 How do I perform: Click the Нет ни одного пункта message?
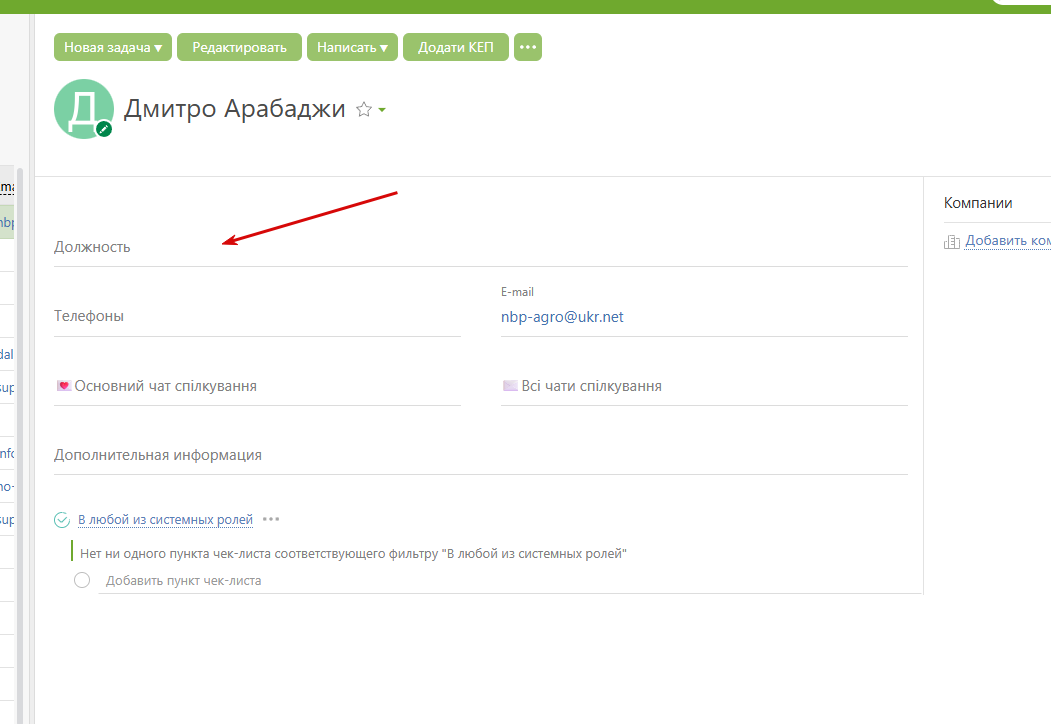353,553
